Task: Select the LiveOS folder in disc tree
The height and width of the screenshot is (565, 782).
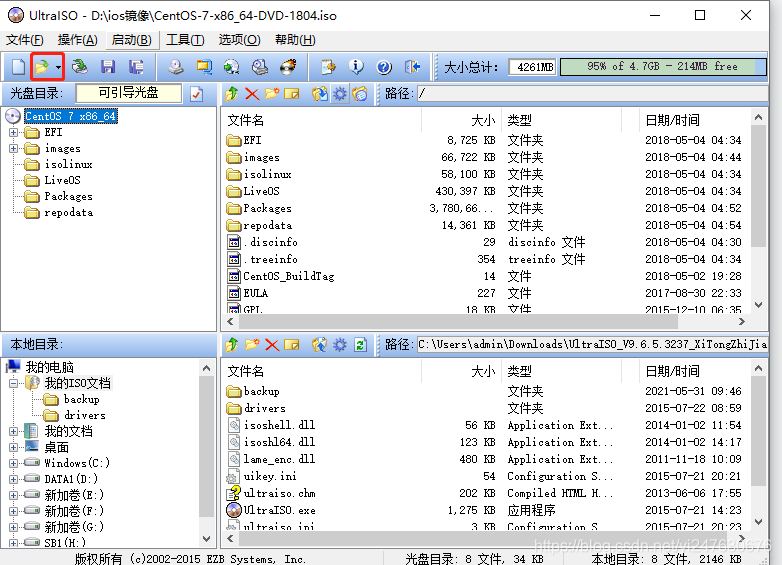Action: (x=62, y=180)
